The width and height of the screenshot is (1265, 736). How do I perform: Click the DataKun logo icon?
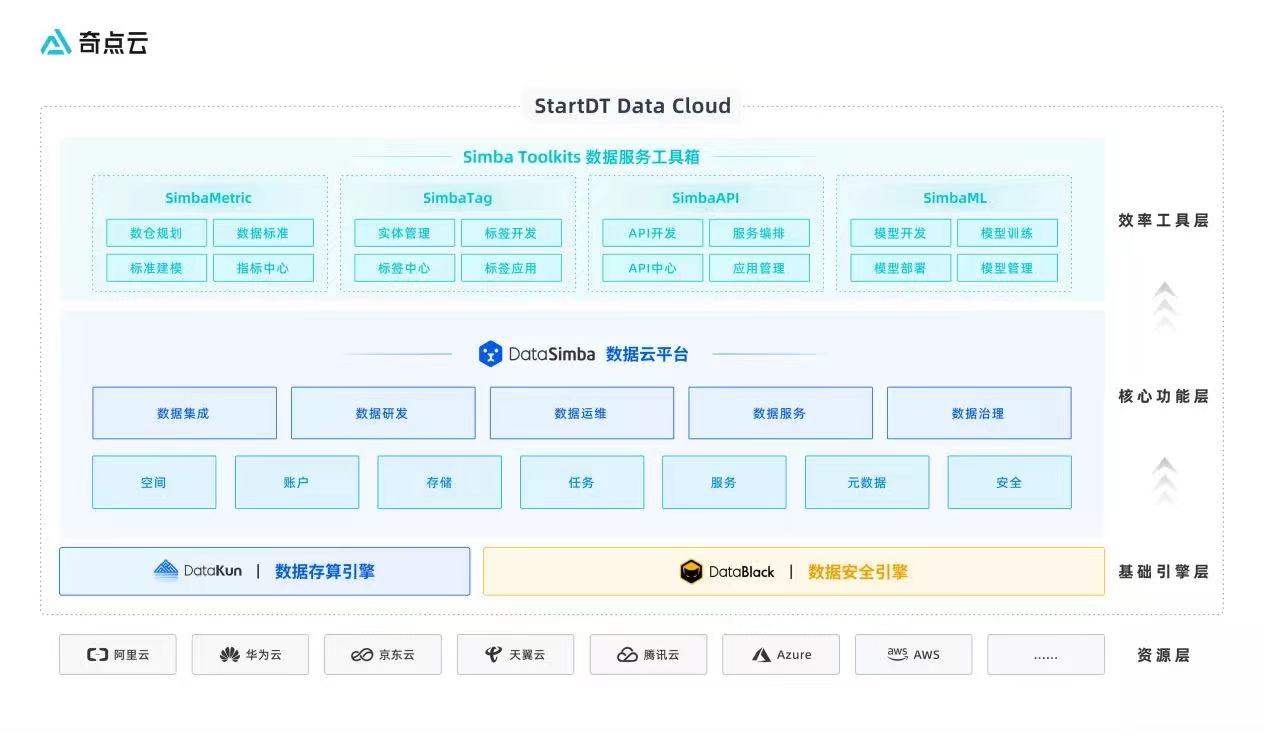point(166,571)
